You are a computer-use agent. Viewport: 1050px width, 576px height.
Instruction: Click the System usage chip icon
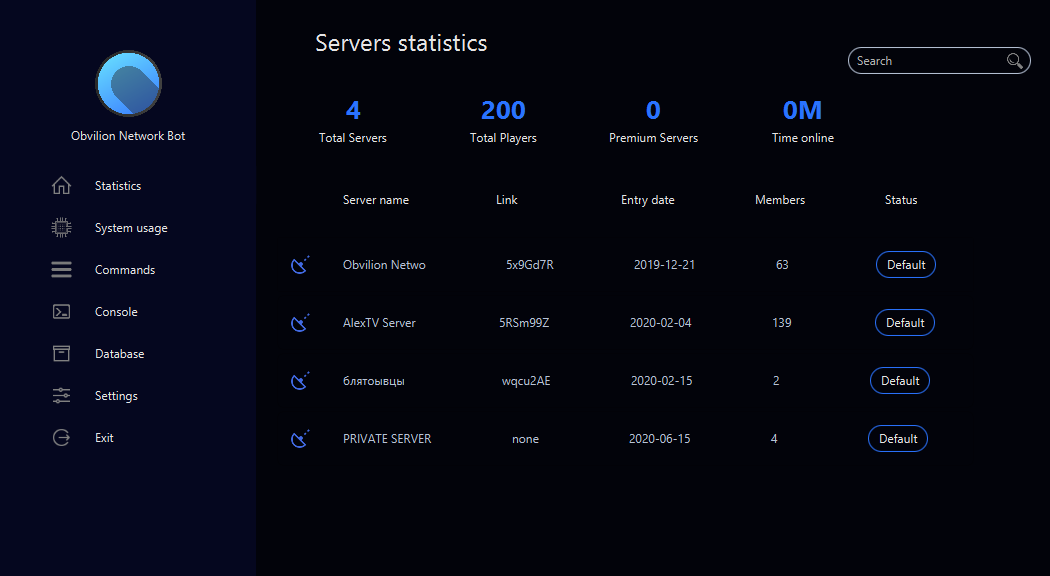(x=62, y=228)
